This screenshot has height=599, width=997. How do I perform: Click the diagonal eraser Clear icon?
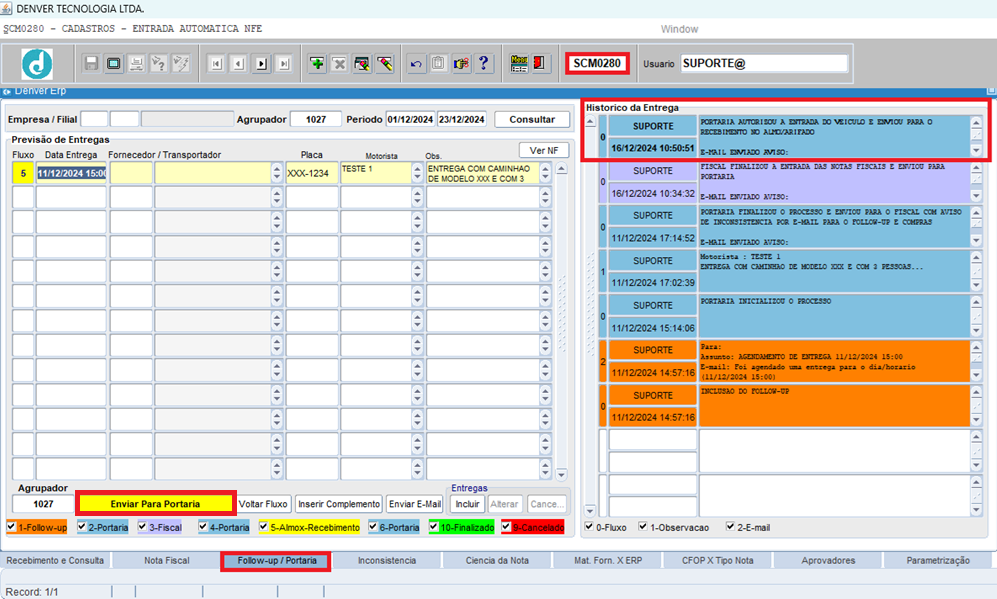coord(385,64)
